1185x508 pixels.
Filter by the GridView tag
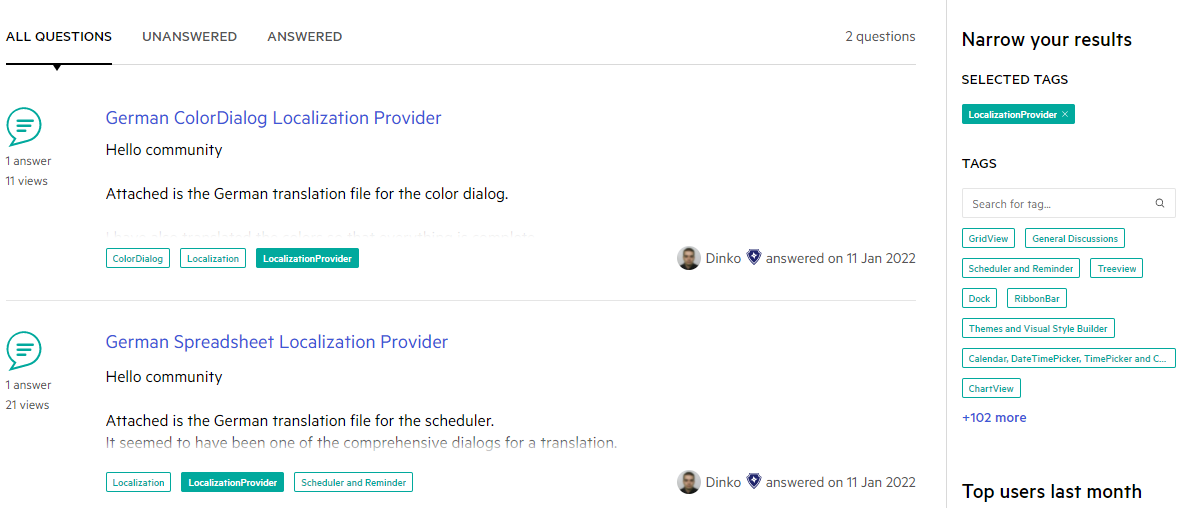click(x=989, y=239)
